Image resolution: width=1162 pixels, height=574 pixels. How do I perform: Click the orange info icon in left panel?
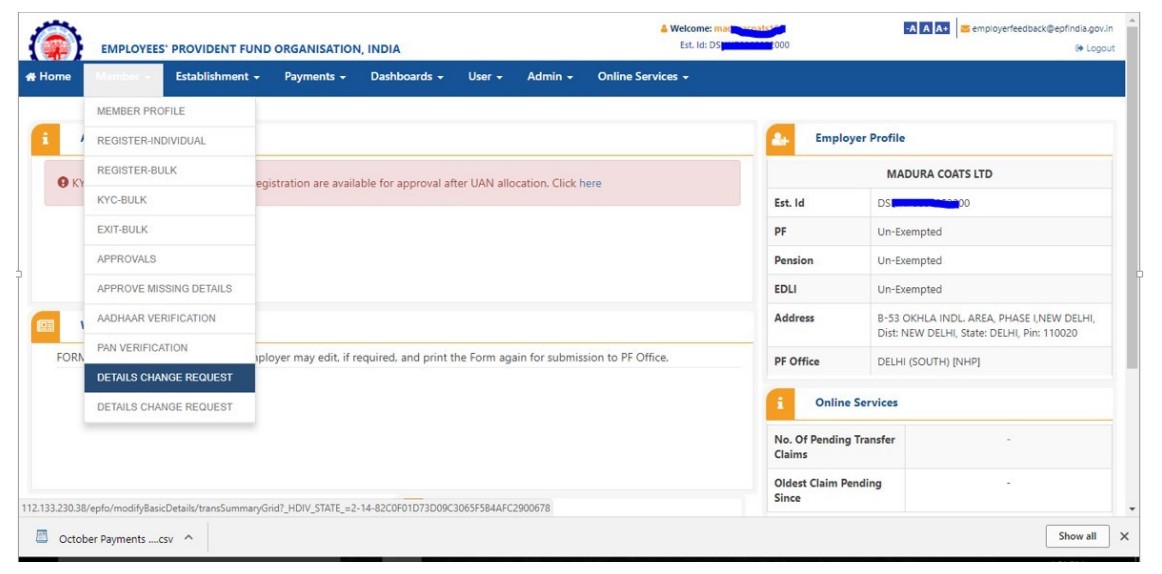pos(46,139)
